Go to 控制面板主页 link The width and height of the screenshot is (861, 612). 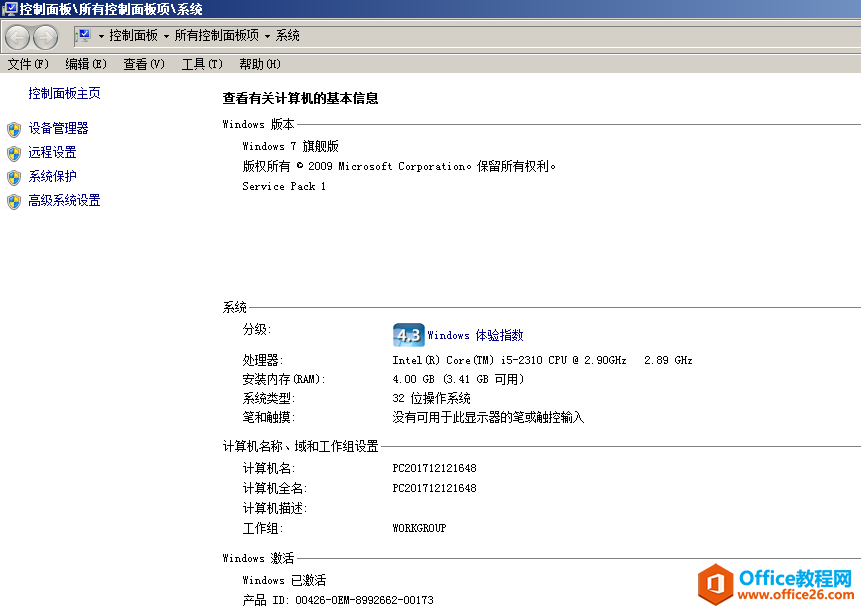pyautogui.click(x=64, y=93)
